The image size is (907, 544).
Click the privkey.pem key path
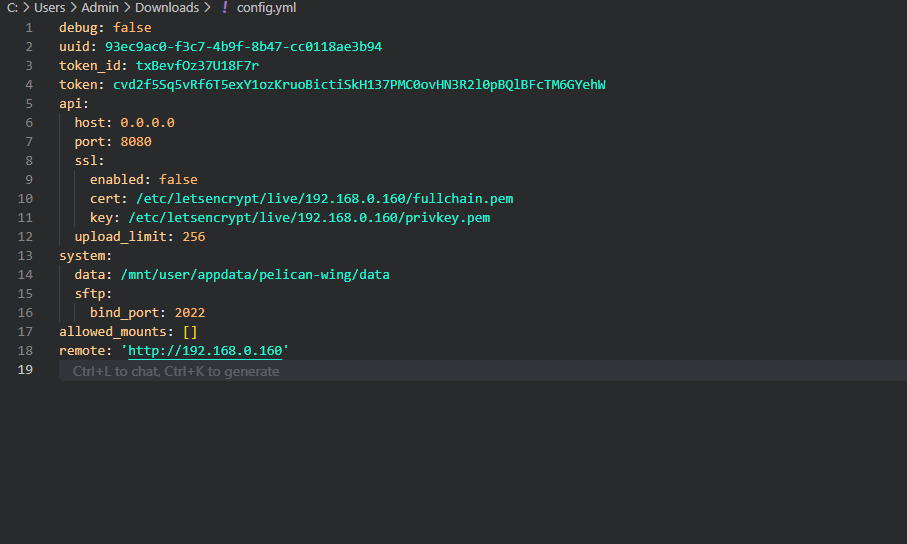(x=309, y=218)
